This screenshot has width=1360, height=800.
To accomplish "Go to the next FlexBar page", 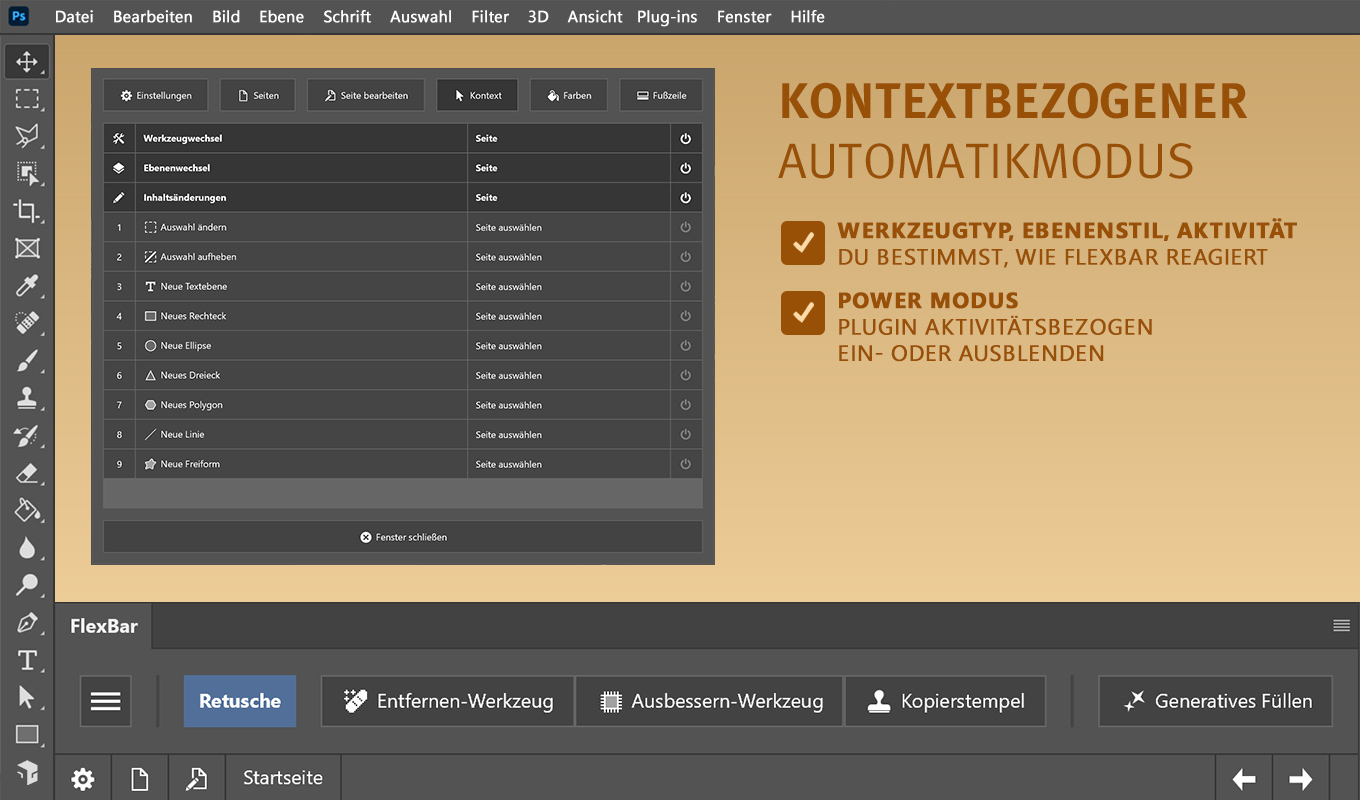I will 1301,779.
